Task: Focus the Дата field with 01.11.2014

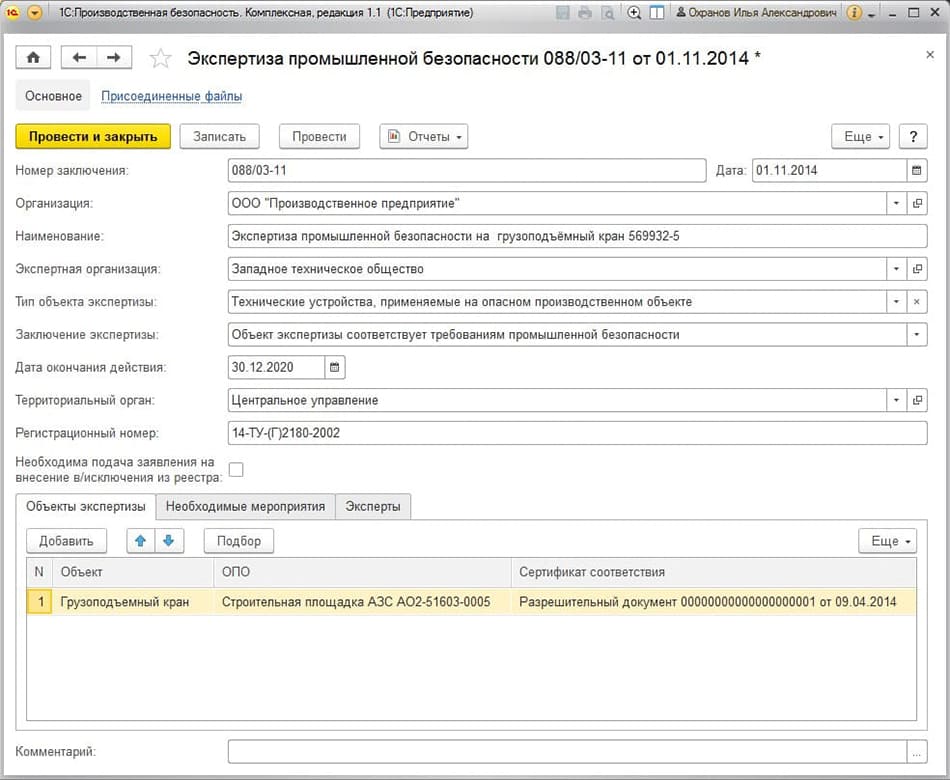Action: coord(829,170)
